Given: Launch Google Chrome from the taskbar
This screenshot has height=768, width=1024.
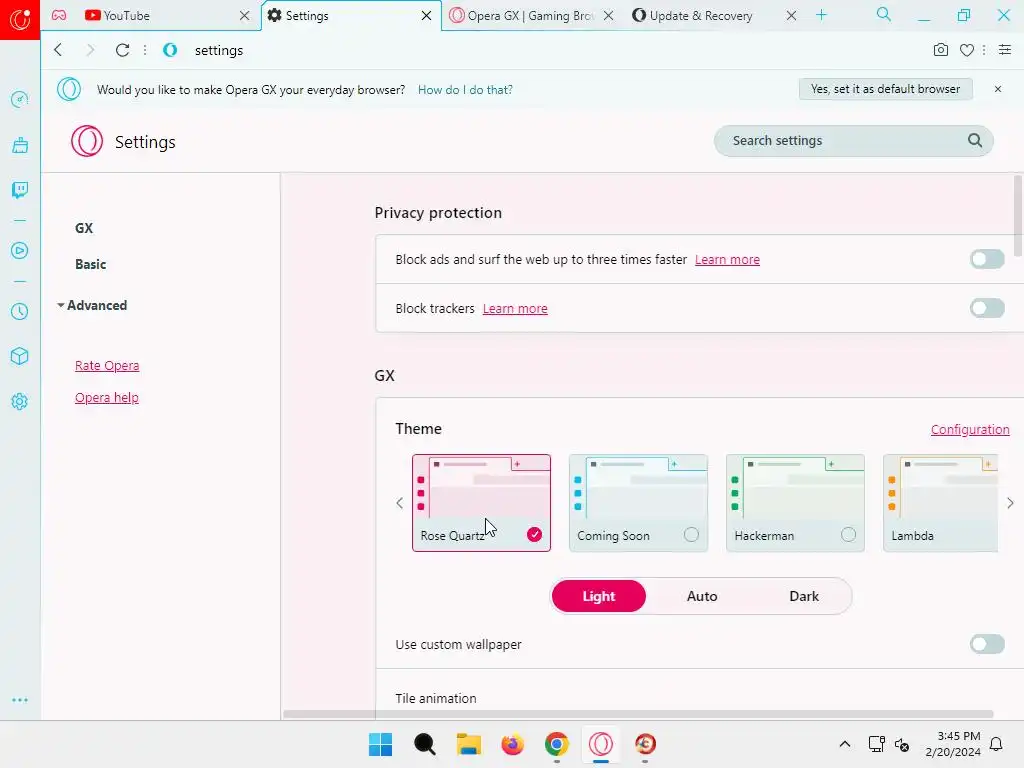Looking at the screenshot, I should click(556, 744).
